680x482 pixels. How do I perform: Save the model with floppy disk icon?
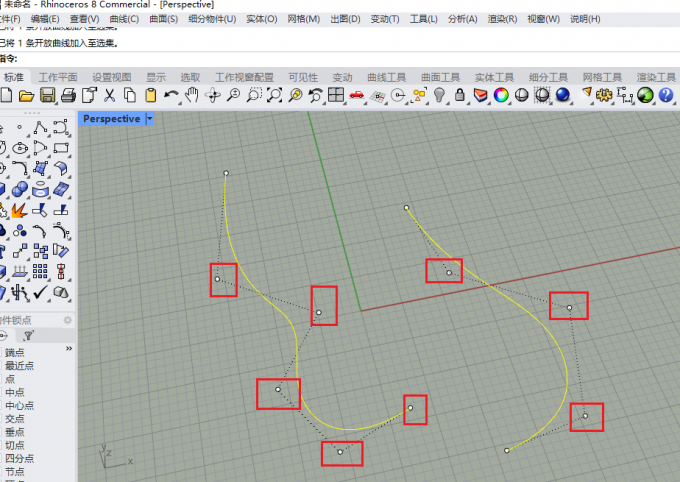47,95
